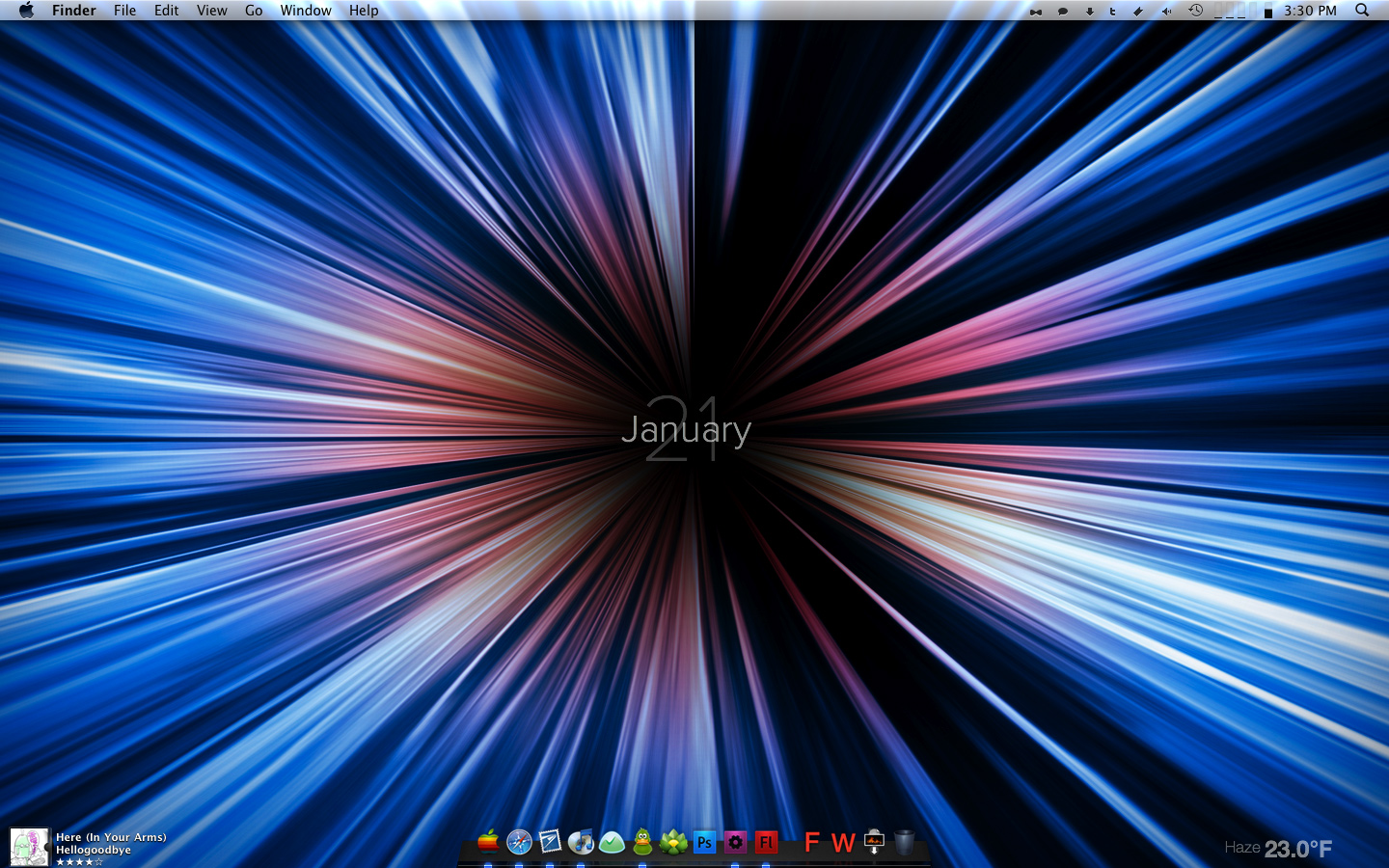This screenshot has width=1389, height=868.
Task: Click the tag-shaped menu bar icon
Action: click(x=1138, y=12)
